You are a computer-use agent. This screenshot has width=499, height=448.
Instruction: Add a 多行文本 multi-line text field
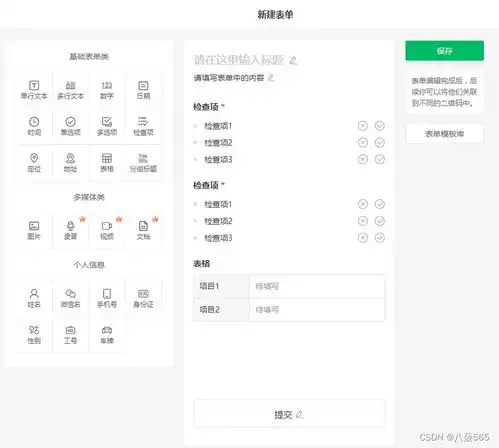point(70,90)
